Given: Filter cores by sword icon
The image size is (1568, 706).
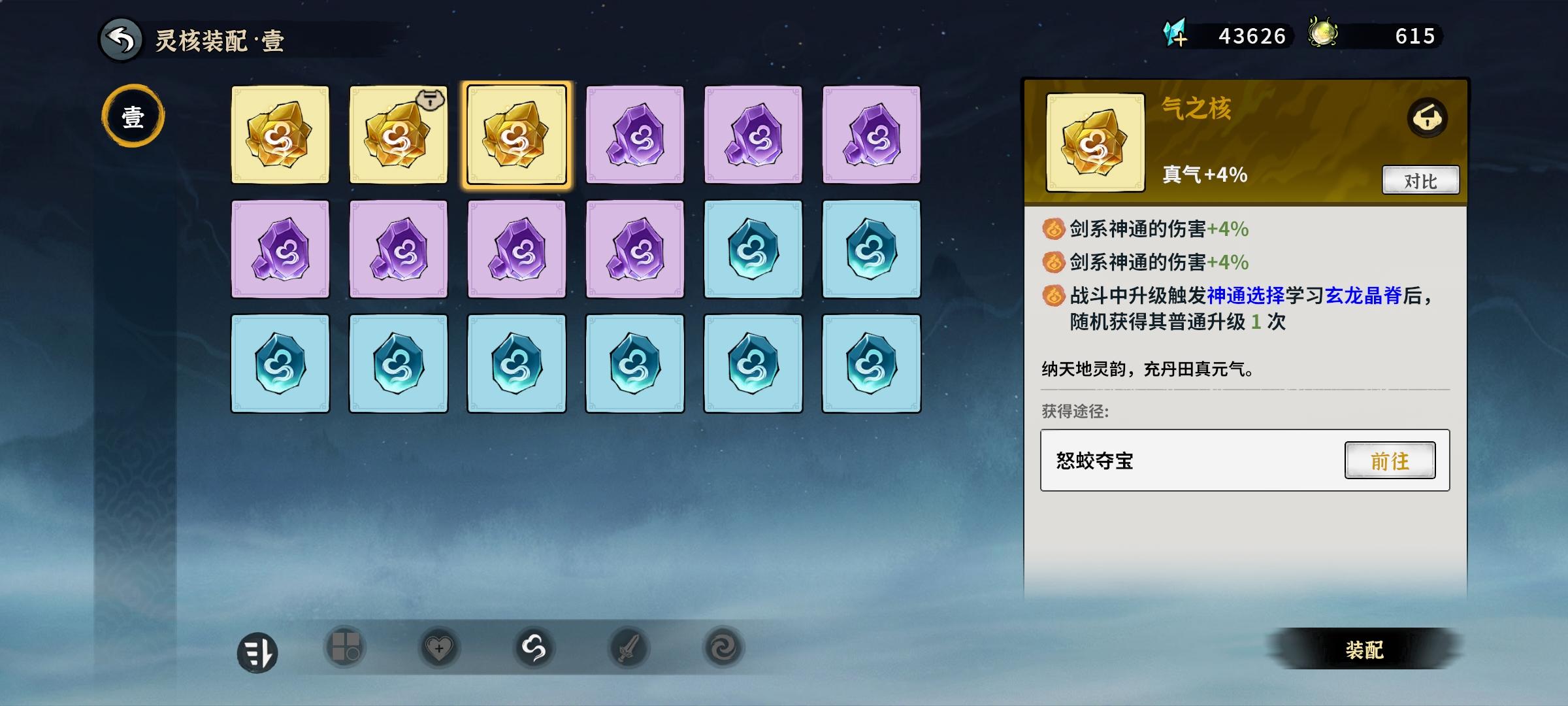Looking at the screenshot, I should click(629, 648).
